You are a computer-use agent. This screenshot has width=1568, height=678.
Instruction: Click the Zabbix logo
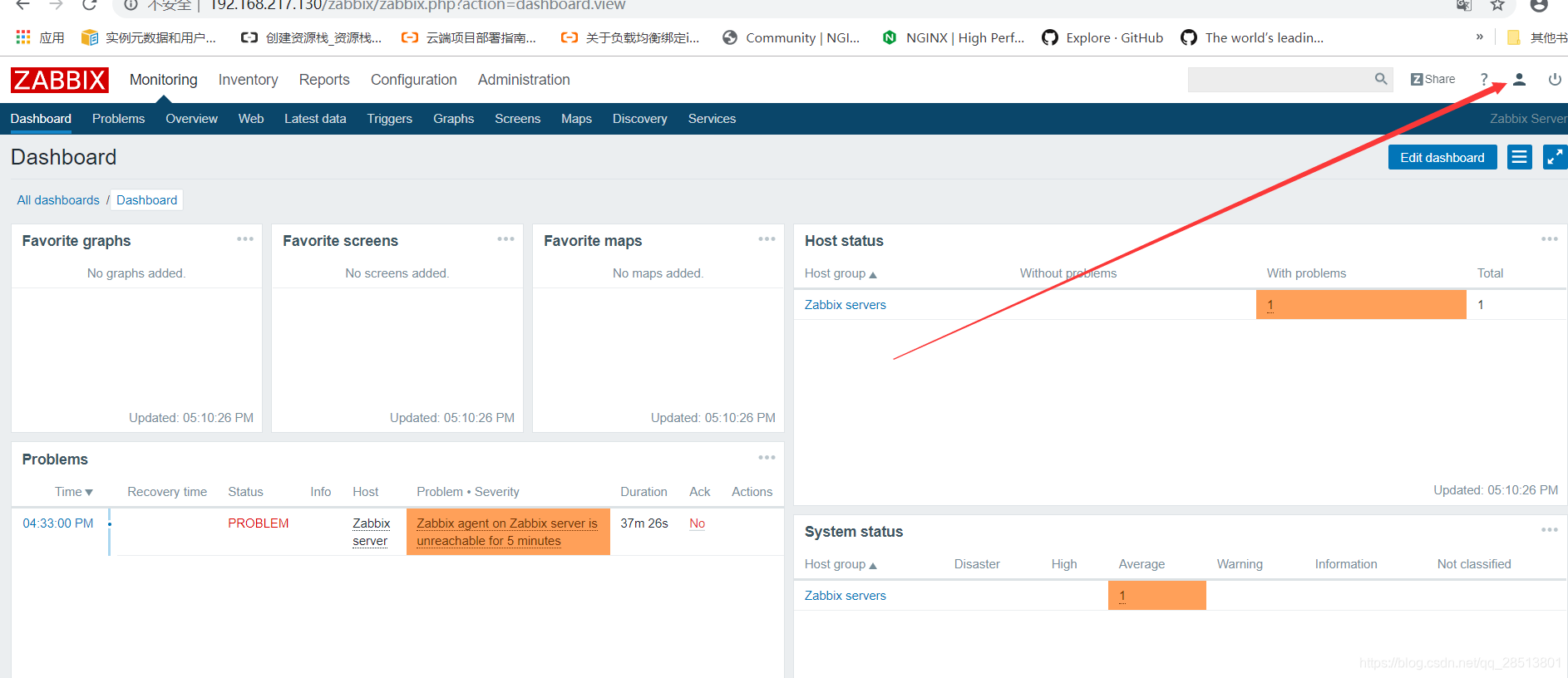tap(60, 80)
